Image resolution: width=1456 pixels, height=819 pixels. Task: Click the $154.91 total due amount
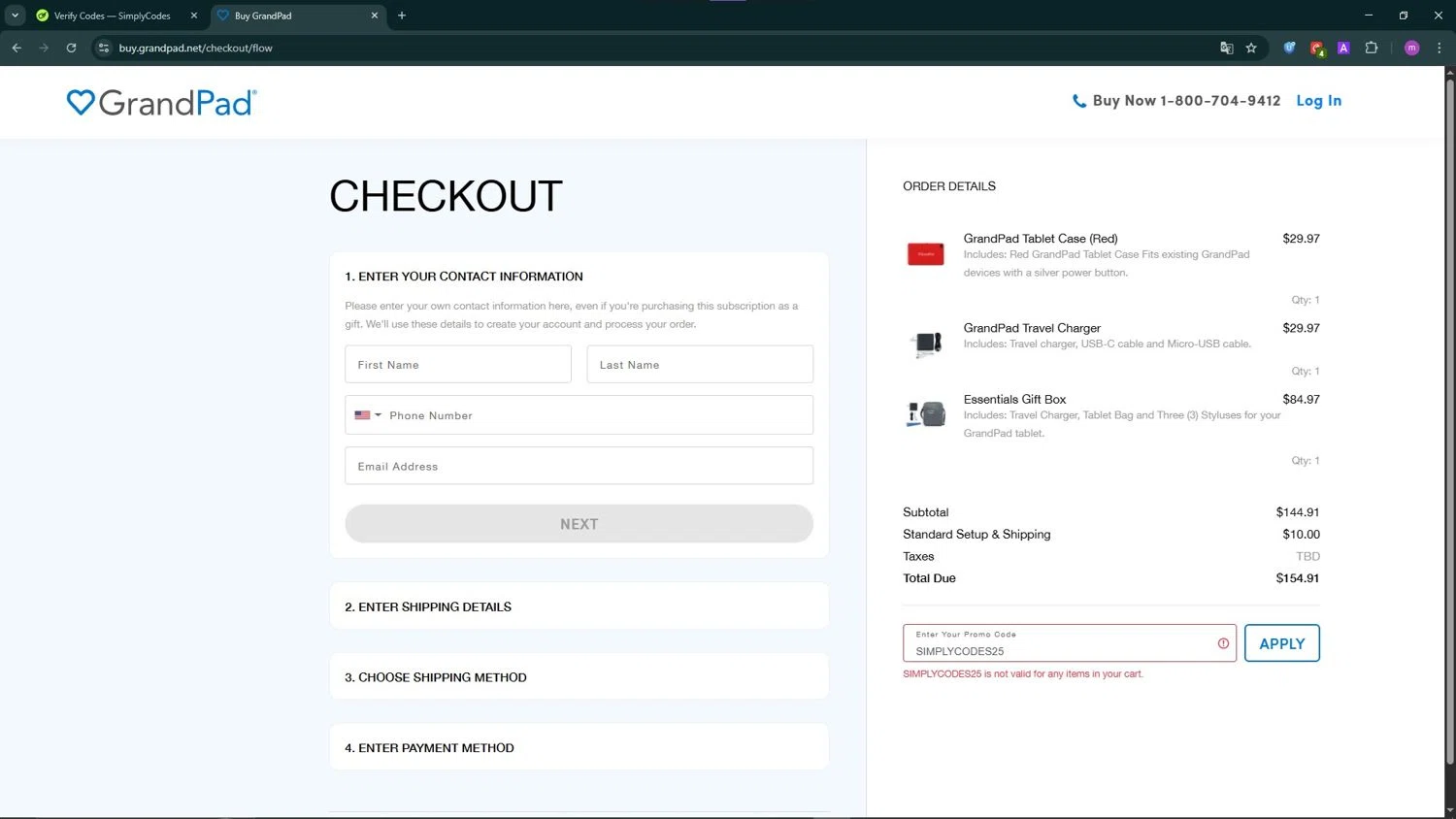(x=1297, y=578)
